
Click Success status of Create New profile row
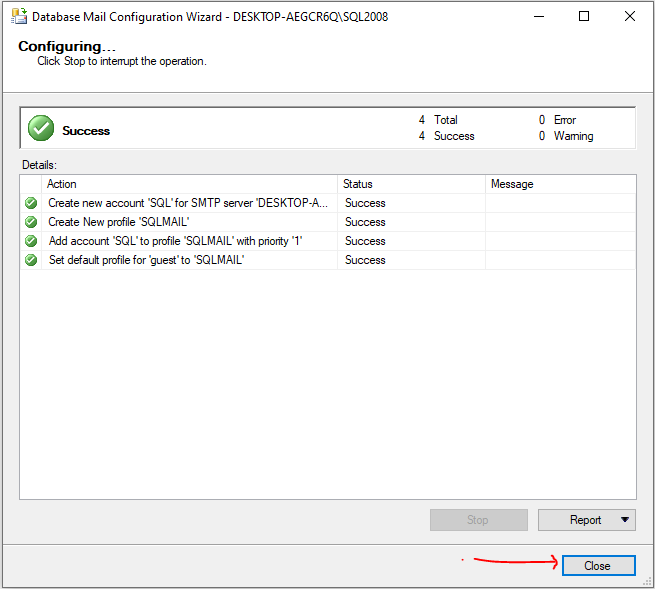(x=365, y=222)
